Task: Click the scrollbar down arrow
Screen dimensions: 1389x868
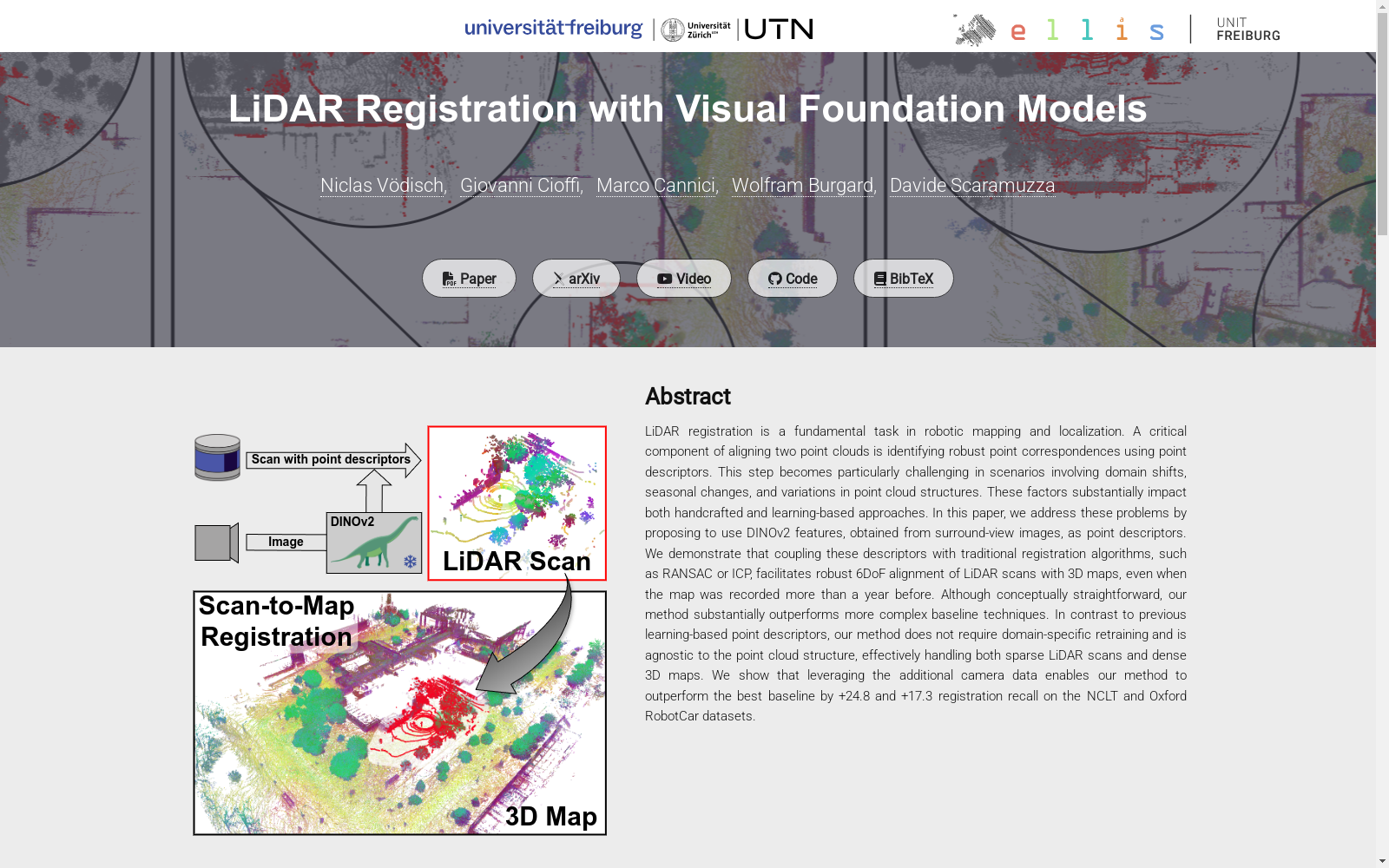Action: [x=1382, y=861]
